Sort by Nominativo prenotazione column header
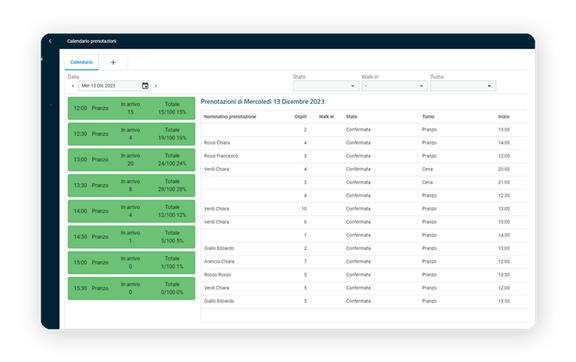The image size is (576, 362). [230, 117]
